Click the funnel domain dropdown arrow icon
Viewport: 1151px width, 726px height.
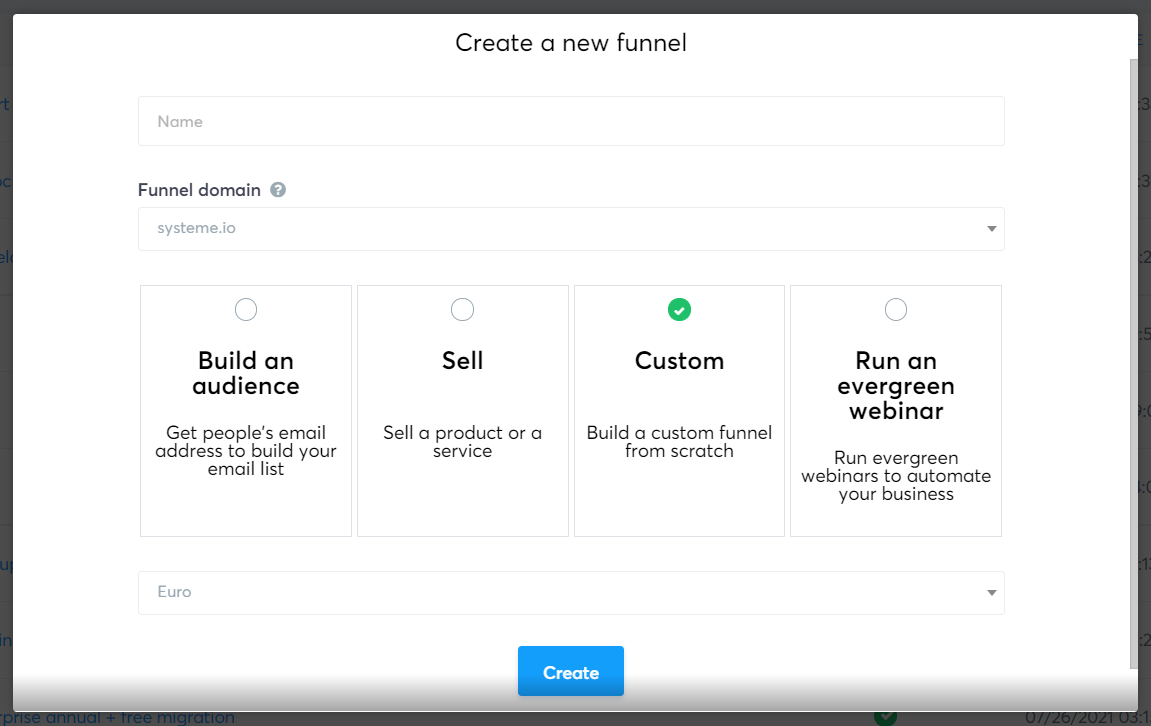[991, 228]
